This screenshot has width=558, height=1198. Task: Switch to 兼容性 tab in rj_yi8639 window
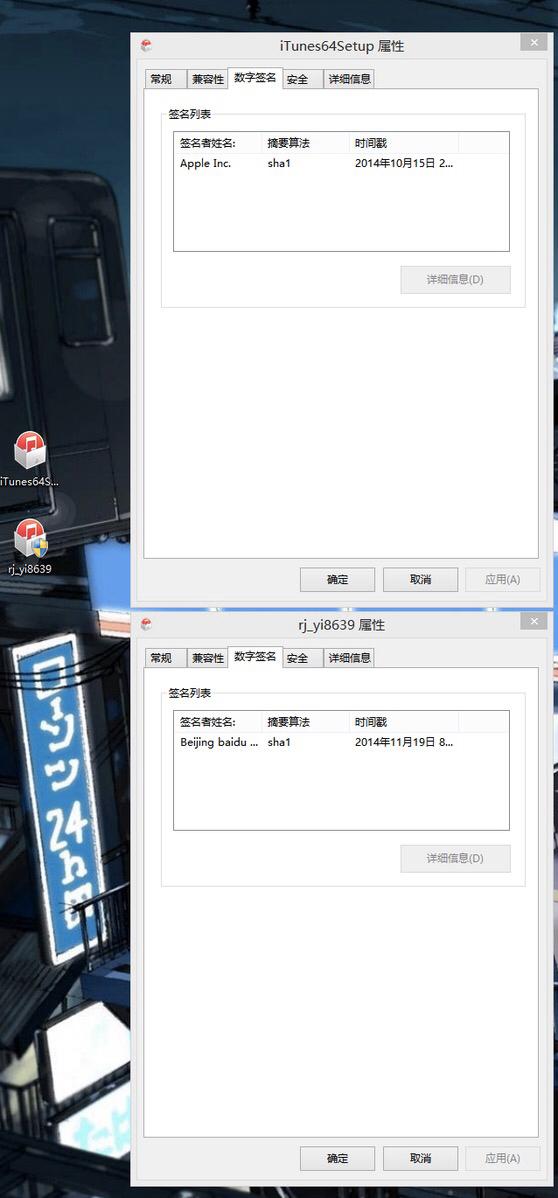[208, 658]
